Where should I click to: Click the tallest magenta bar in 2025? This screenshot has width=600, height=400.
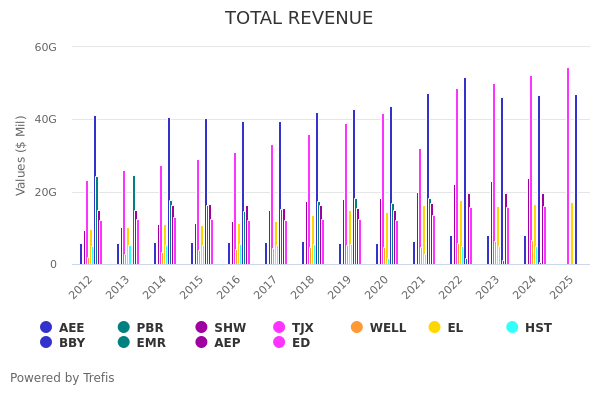568,166
